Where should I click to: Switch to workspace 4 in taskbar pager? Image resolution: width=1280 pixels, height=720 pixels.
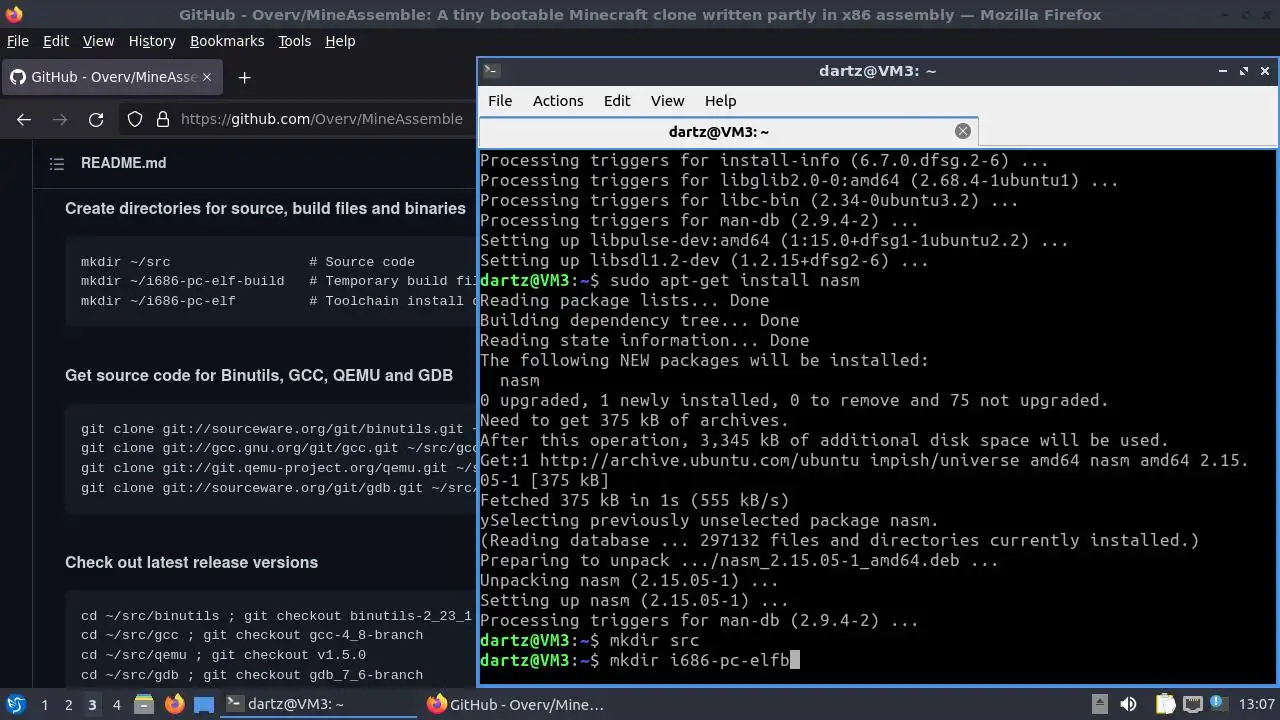(x=116, y=704)
